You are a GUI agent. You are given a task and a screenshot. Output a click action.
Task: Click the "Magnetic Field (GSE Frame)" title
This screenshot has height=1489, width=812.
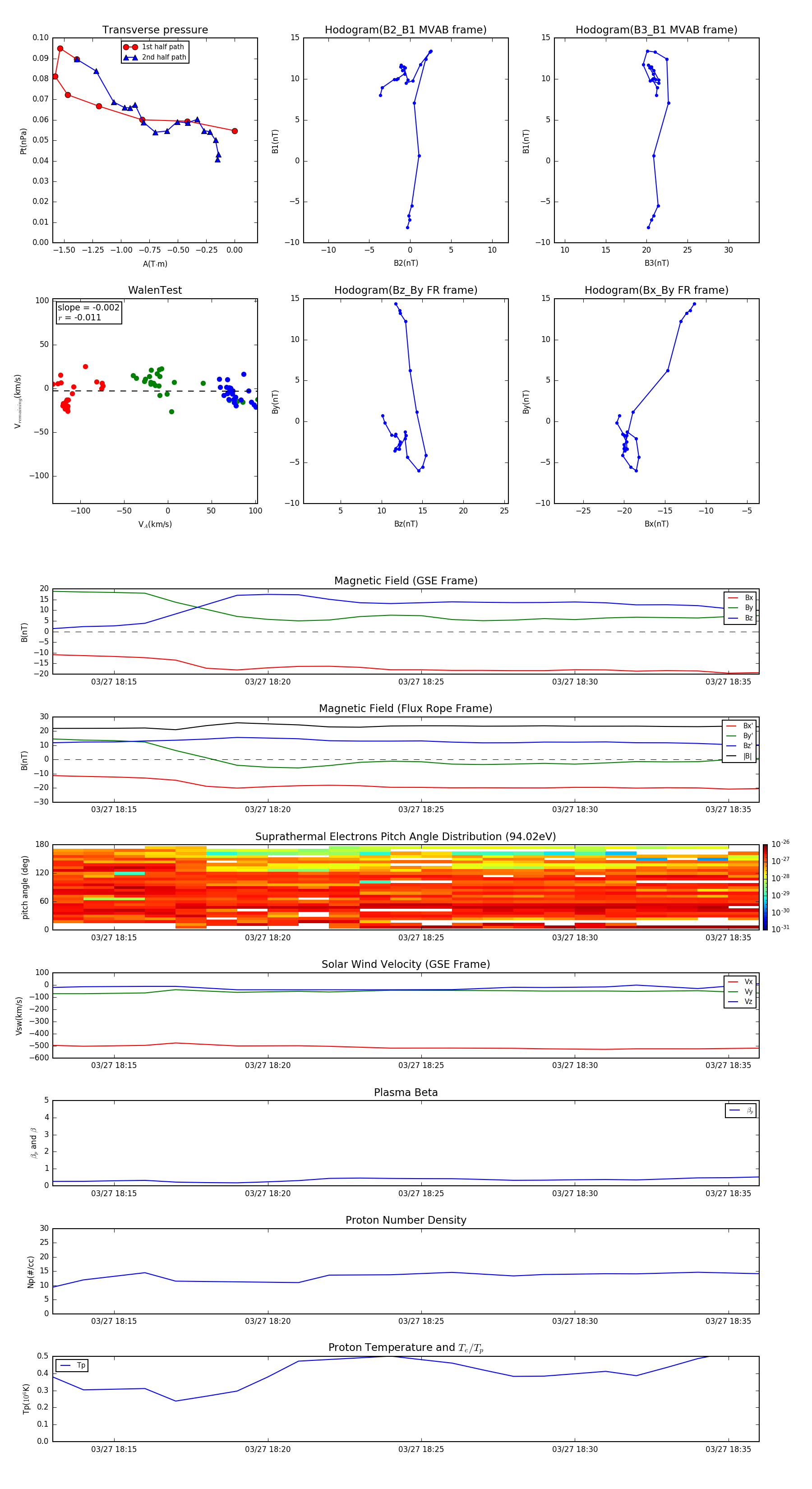[406, 581]
